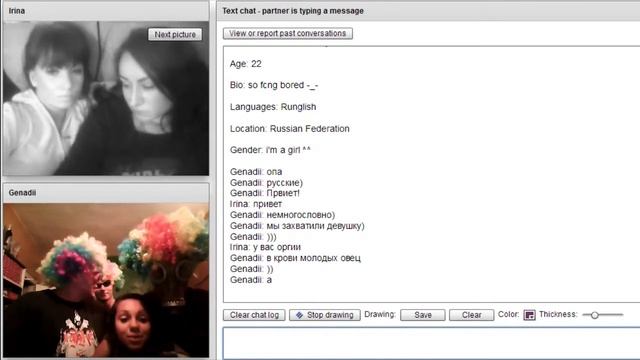The height and width of the screenshot is (360, 640).
Task: Clear the drawing
Action: [x=471, y=315]
